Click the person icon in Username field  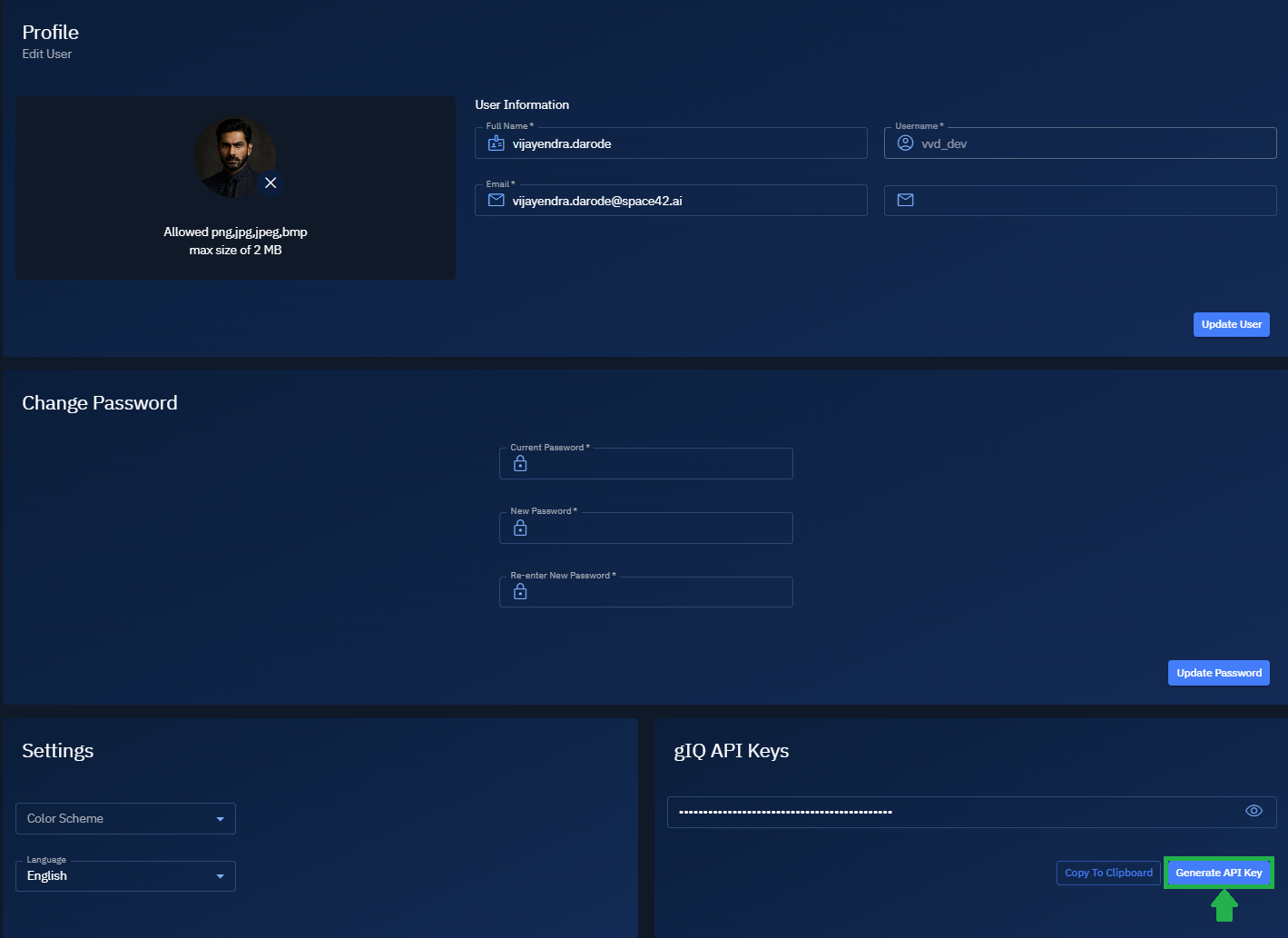click(x=905, y=143)
